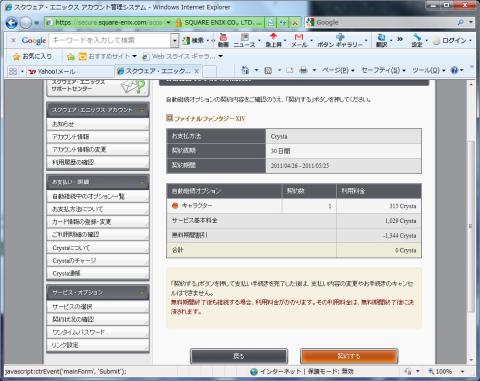This screenshot has height=381, width=480.
Task: Open the ニュース news button on Google toolbar
Action: coord(244,40)
